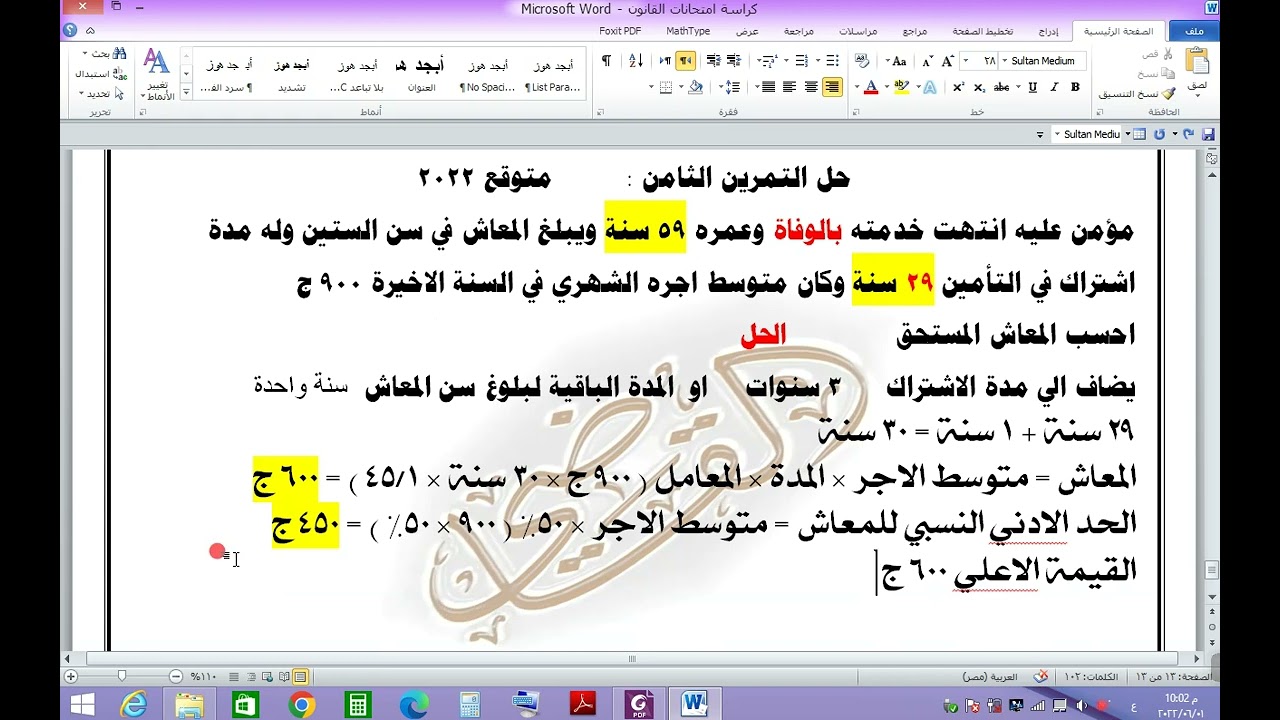1280x720 pixels.
Task: Click the vertical scrollbar thumb
Action: click(1212, 570)
